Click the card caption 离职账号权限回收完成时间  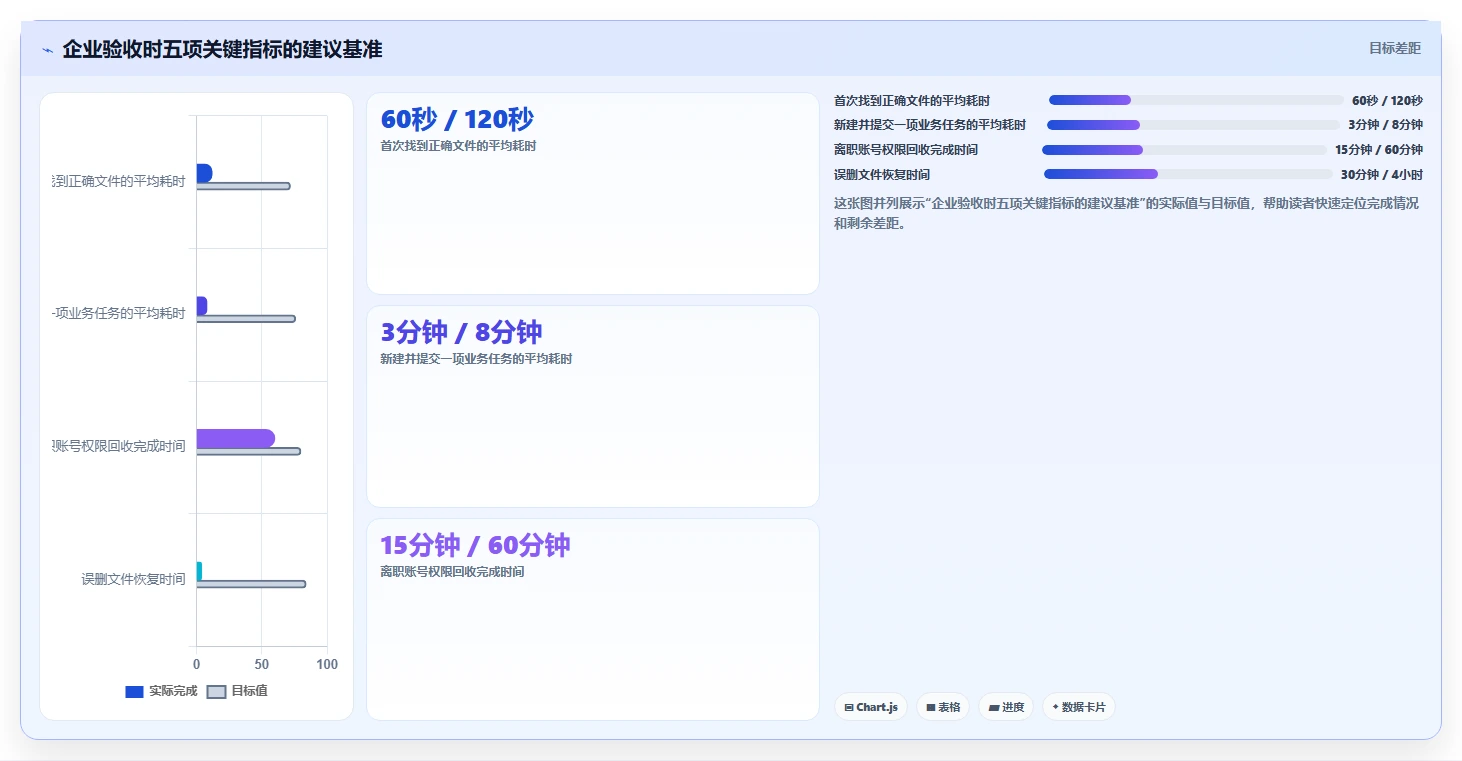[452, 572]
